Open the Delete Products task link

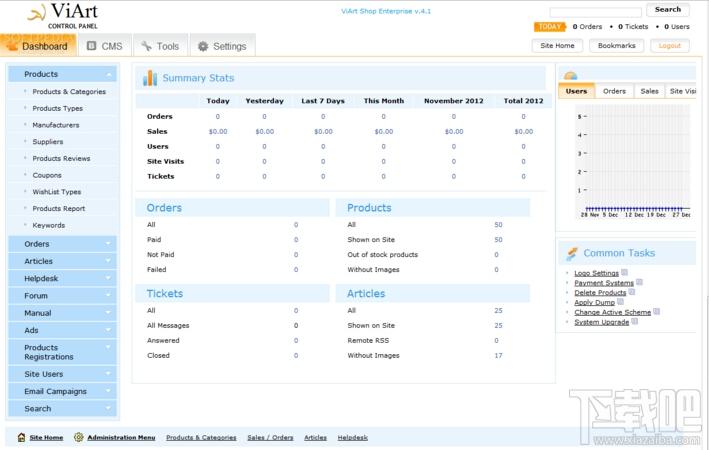(600, 293)
